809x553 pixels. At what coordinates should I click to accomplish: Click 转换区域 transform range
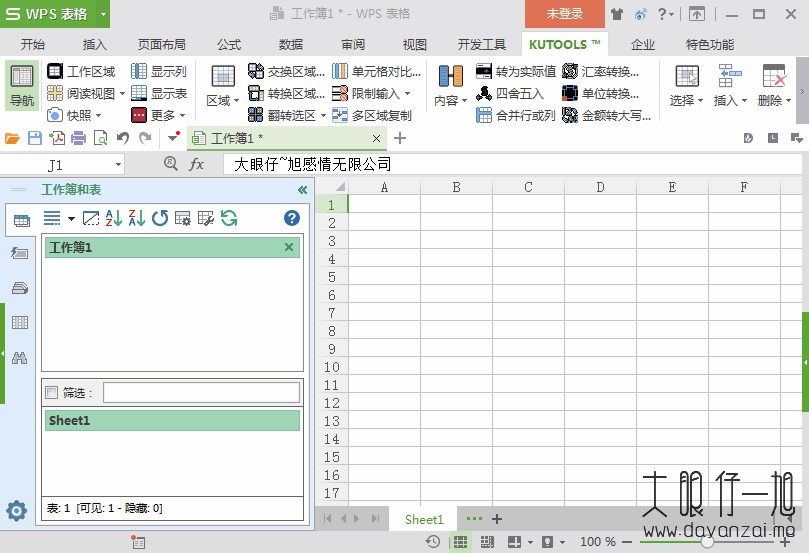coord(286,93)
